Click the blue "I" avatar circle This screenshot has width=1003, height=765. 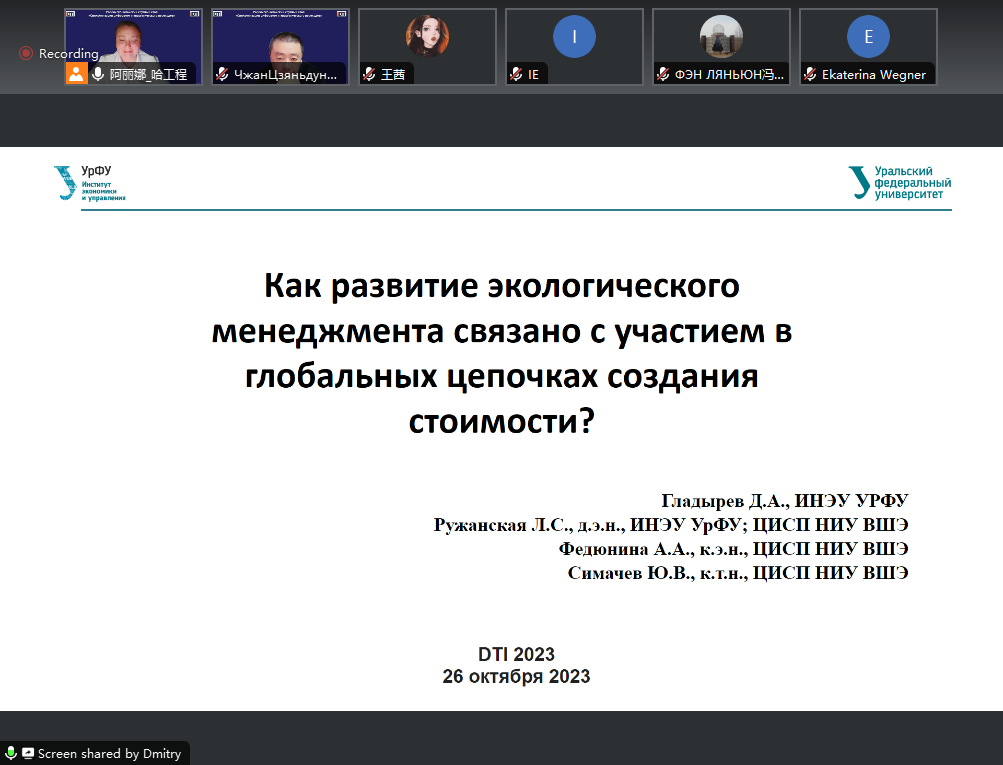pyautogui.click(x=574, y=37)
